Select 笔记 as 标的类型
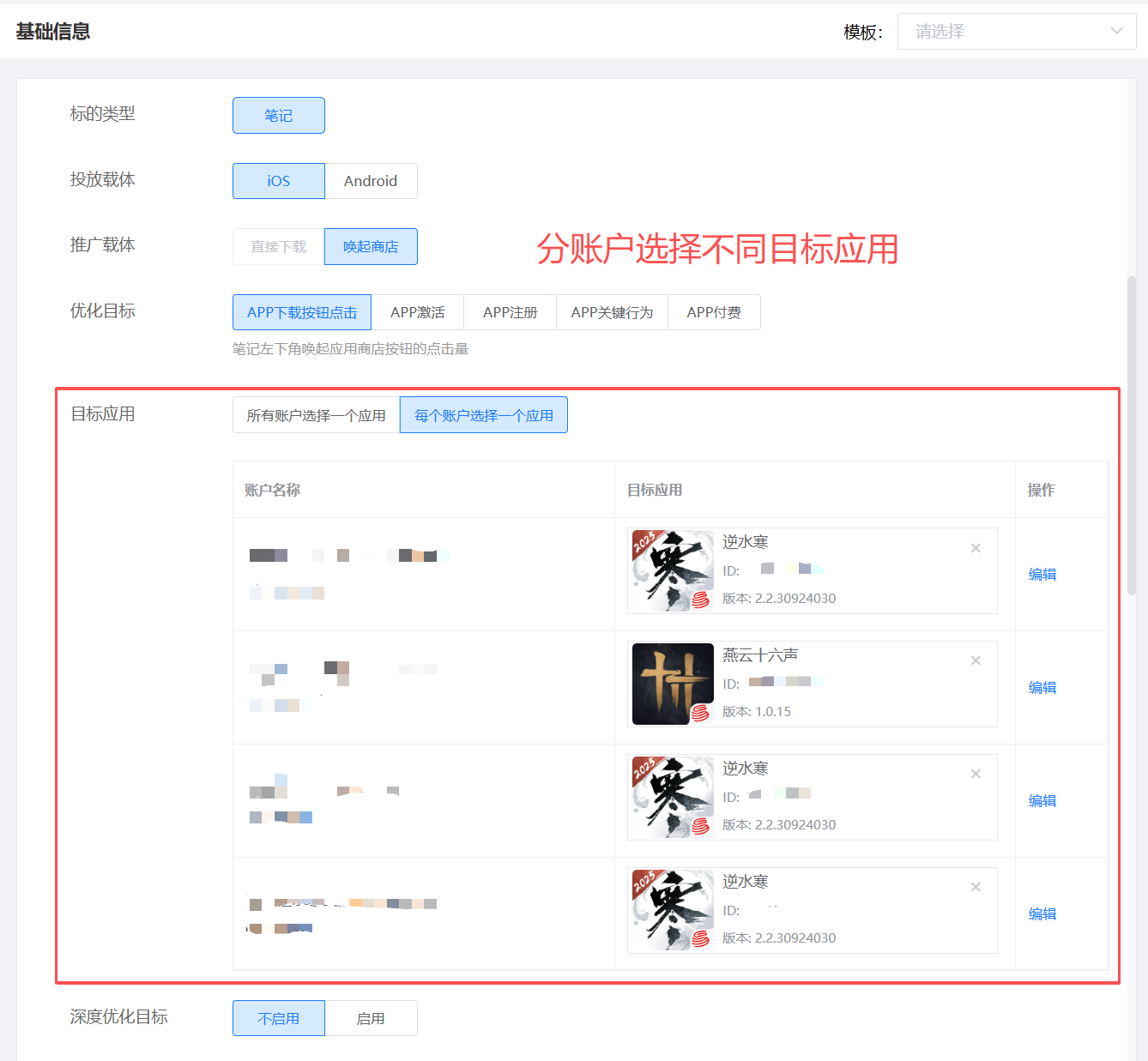The height and width of the screenshot is (1061, 1148). (x=278, y=116)
